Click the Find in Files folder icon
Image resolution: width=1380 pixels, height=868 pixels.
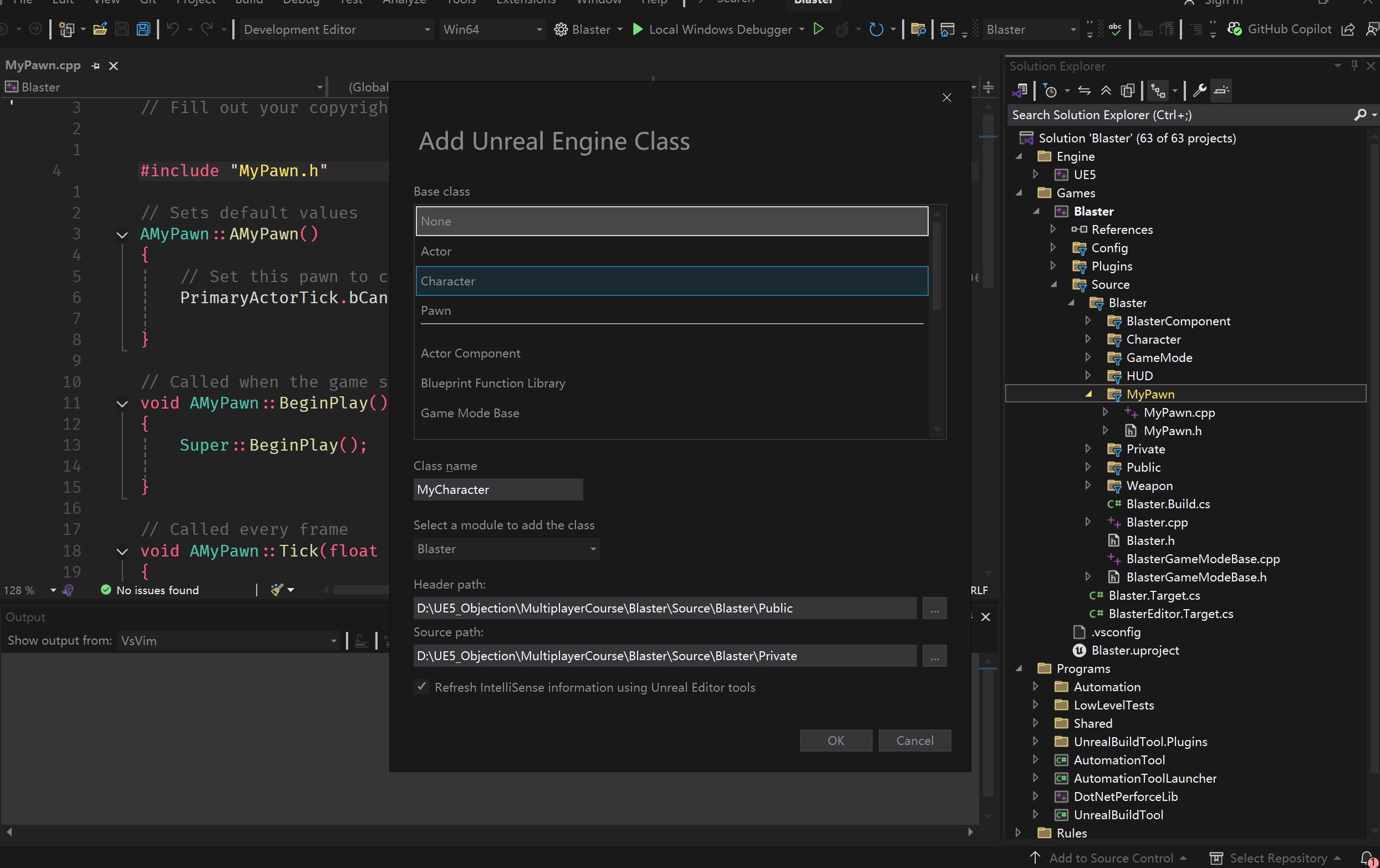[x=918, y=29]
